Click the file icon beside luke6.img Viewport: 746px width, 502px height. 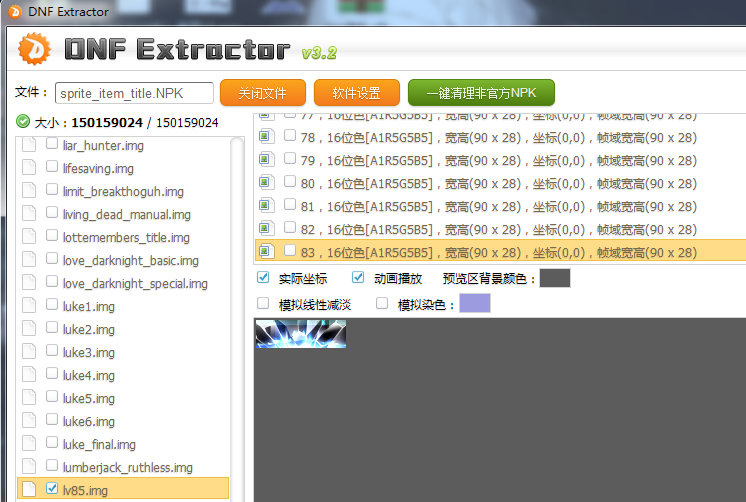click(x=29, y=421)
